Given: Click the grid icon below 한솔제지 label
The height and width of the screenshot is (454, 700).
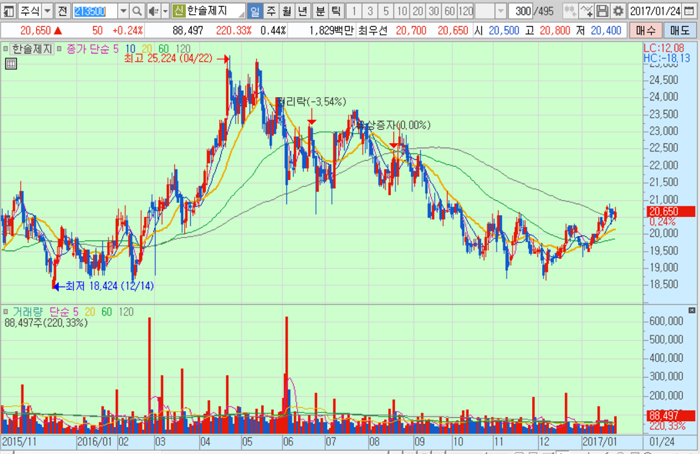Looking at the screenshot, I should [11, 64].
